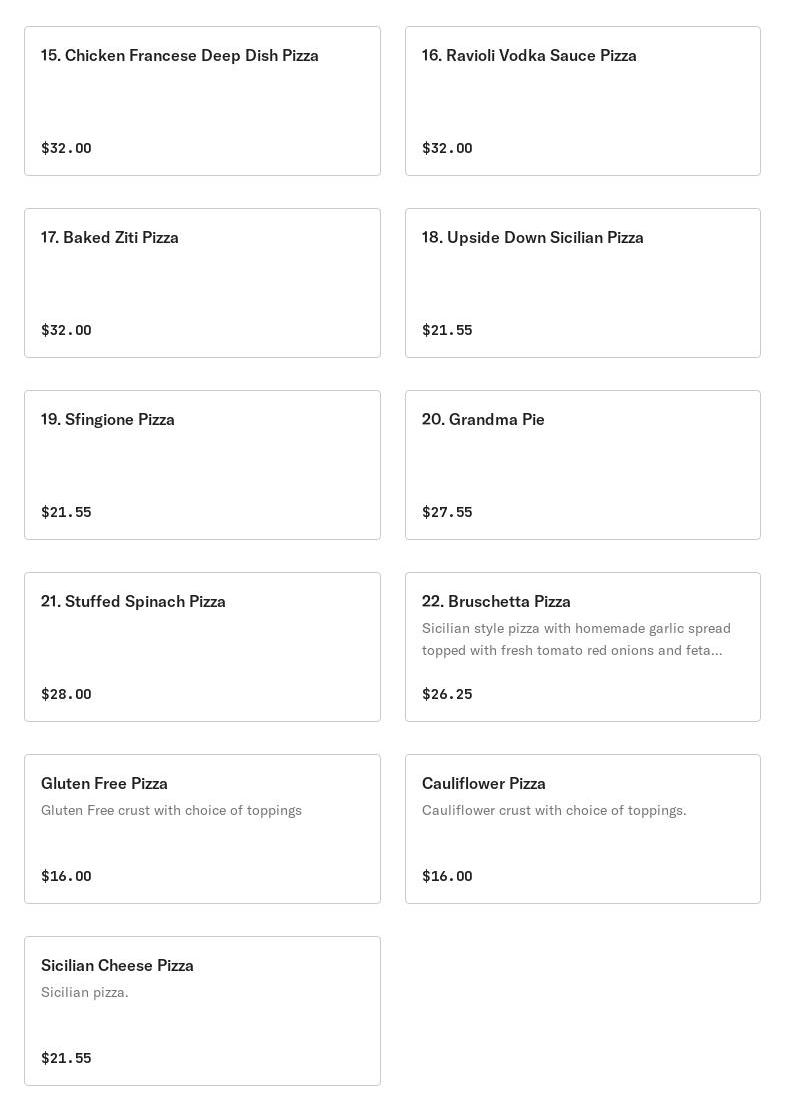Select the Bruschetta Pizza title
The image size is (785, 1099).
coord(496,601)
